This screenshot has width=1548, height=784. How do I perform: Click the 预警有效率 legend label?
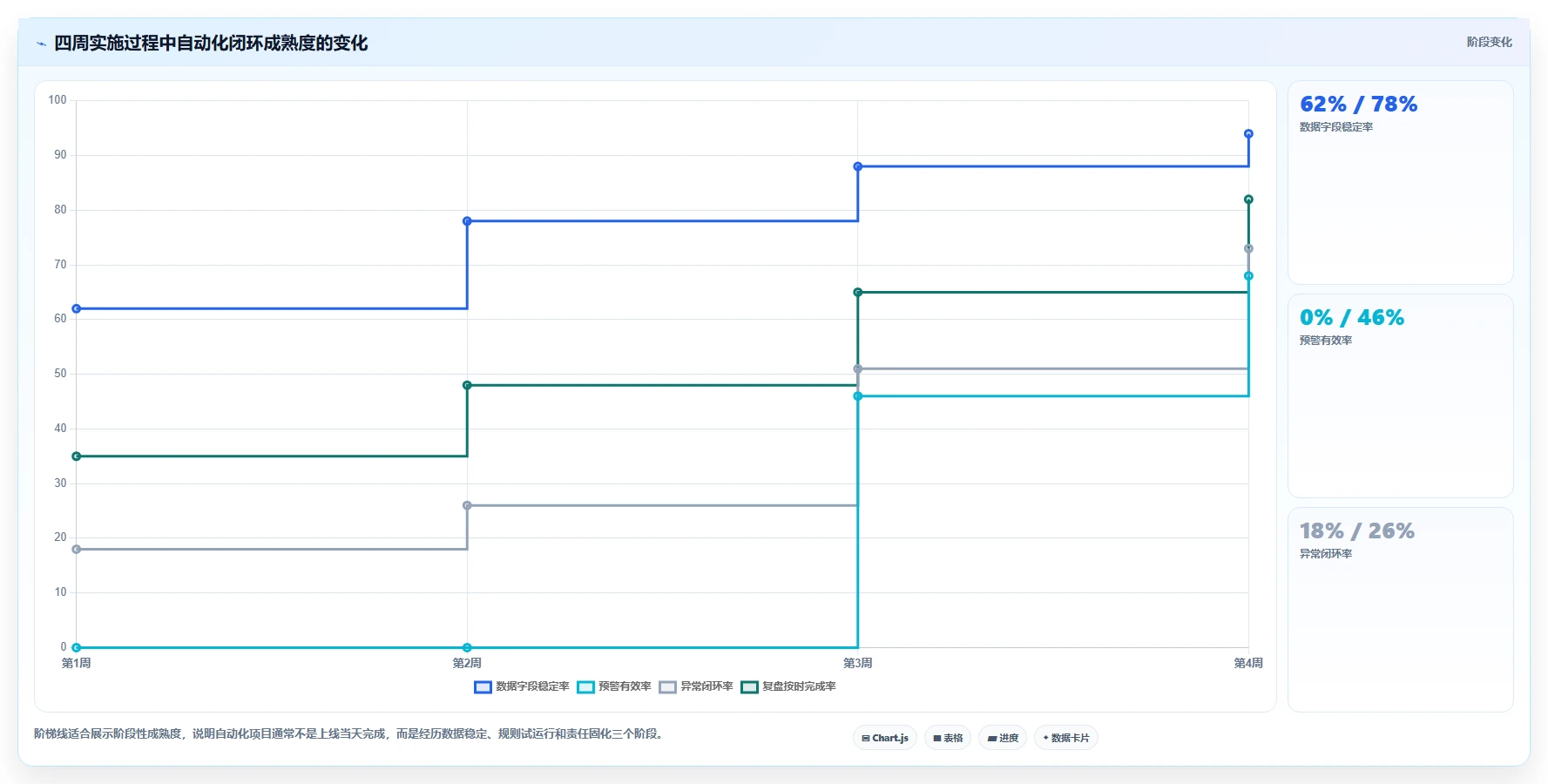point(625,686)
